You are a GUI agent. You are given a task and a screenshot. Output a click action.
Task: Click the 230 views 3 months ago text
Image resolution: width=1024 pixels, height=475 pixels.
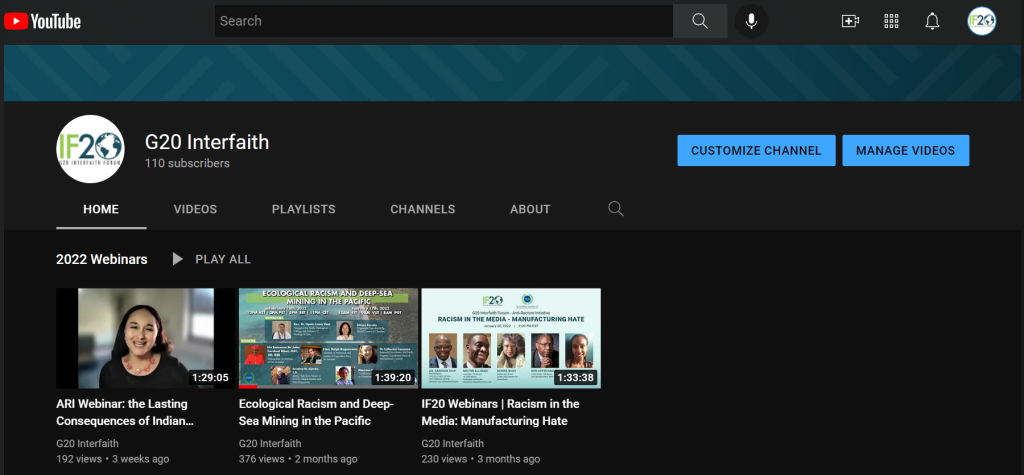[481, 459]
